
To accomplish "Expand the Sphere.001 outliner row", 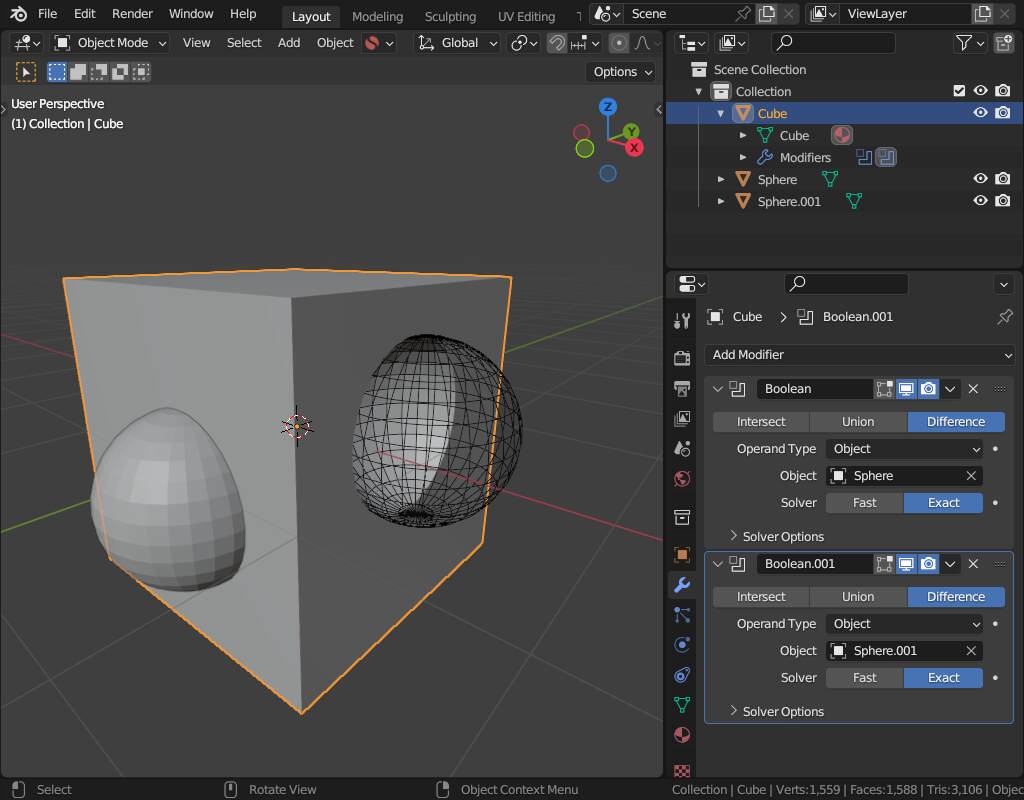I will 721,201.
